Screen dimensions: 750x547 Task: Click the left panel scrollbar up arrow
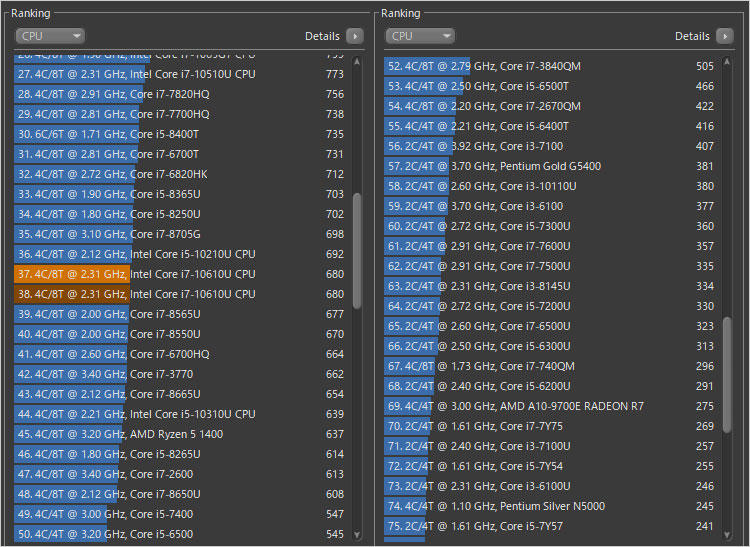pyautogui.click(x=357, y=62)
